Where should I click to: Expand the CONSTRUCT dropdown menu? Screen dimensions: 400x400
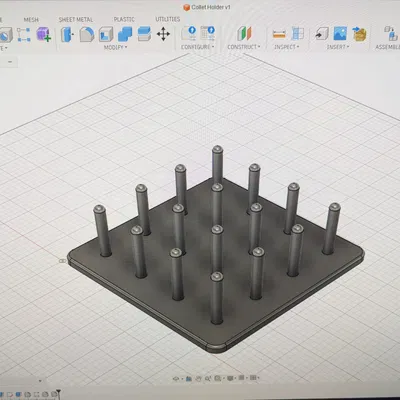[244, 47]
